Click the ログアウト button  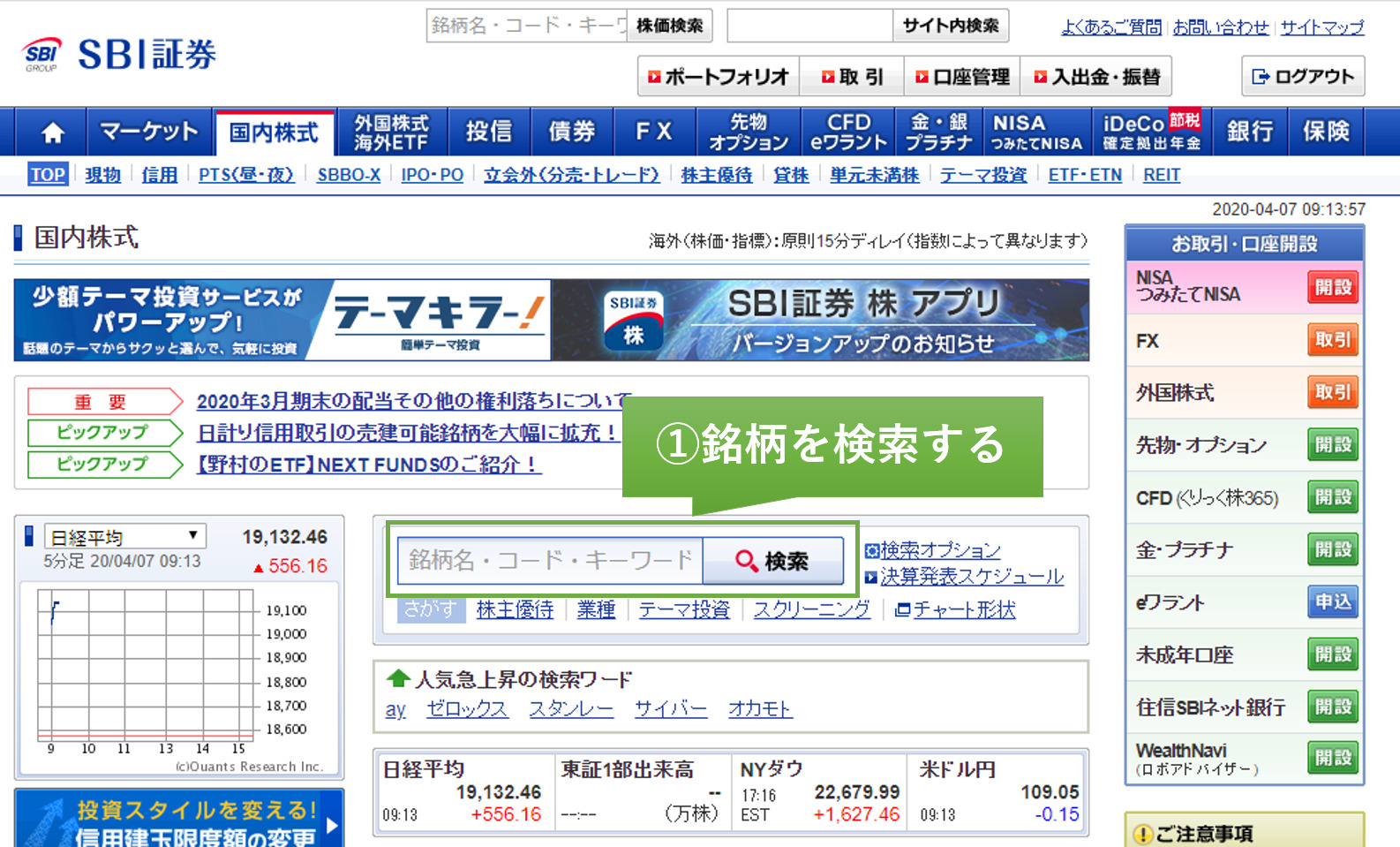(x=1303, y=77)
